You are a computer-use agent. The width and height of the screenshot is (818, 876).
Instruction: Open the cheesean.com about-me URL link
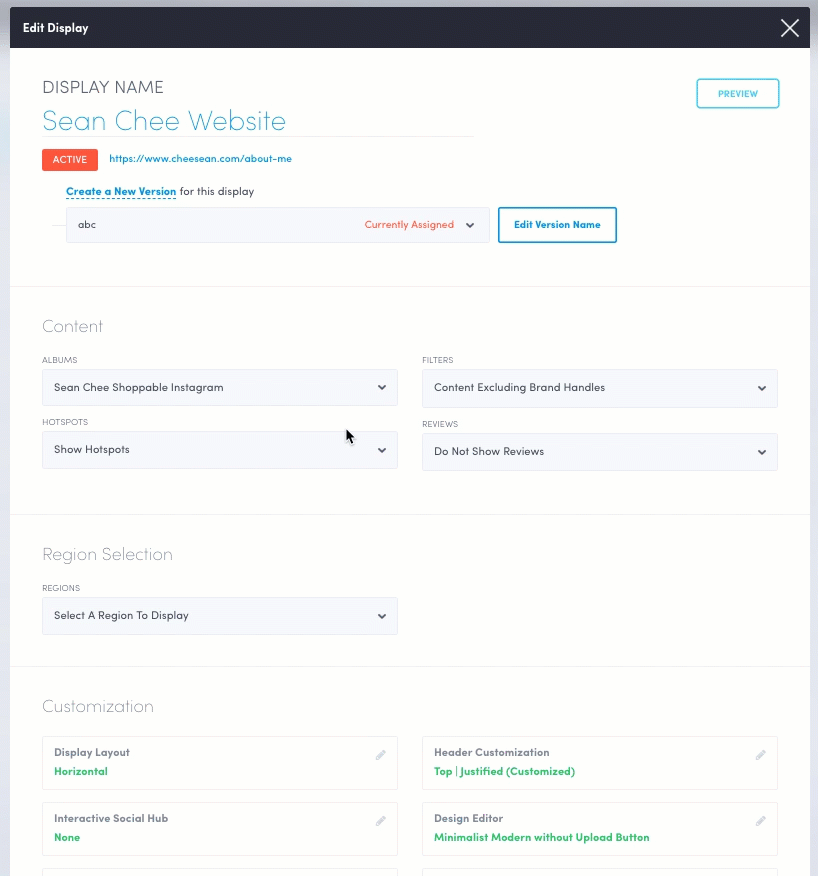tap(200, 159)
